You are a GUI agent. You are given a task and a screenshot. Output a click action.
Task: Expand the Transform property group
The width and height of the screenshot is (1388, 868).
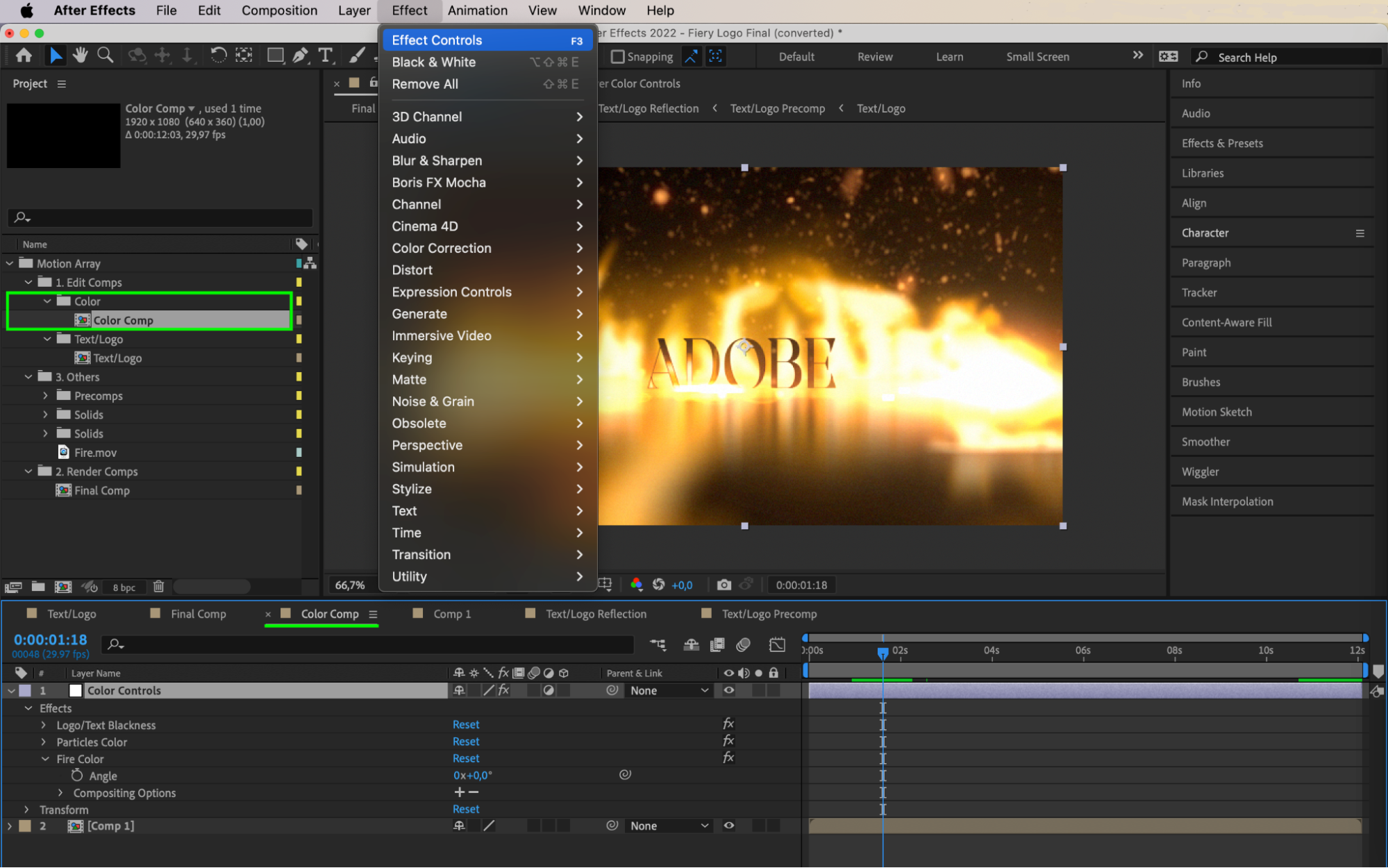pyautogui.click(x=27, y=810)
